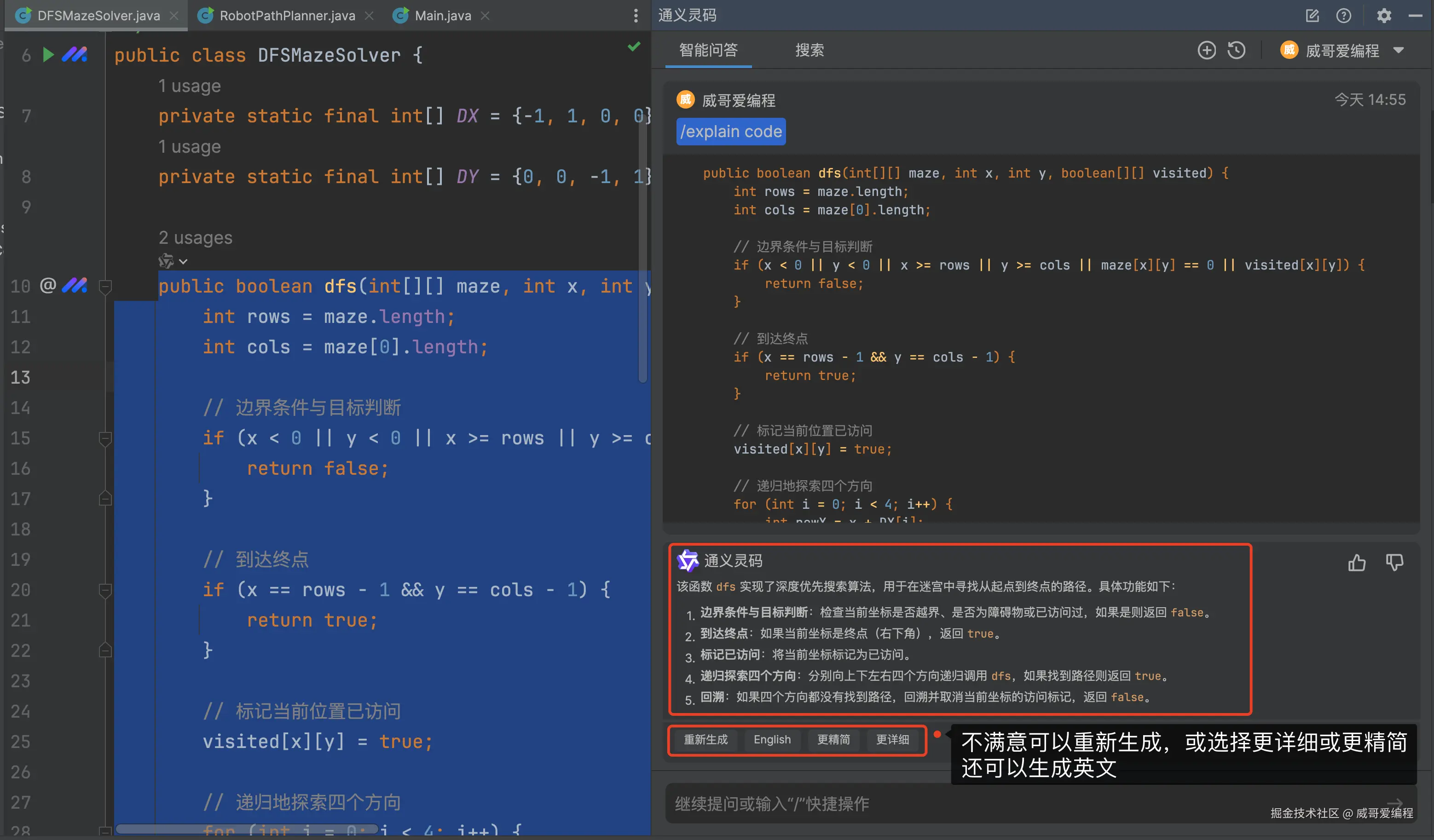Close the DFSMazeSolver.java tab
The image size is (1434, 840).
pyautogui.click(x=174, y=16)
